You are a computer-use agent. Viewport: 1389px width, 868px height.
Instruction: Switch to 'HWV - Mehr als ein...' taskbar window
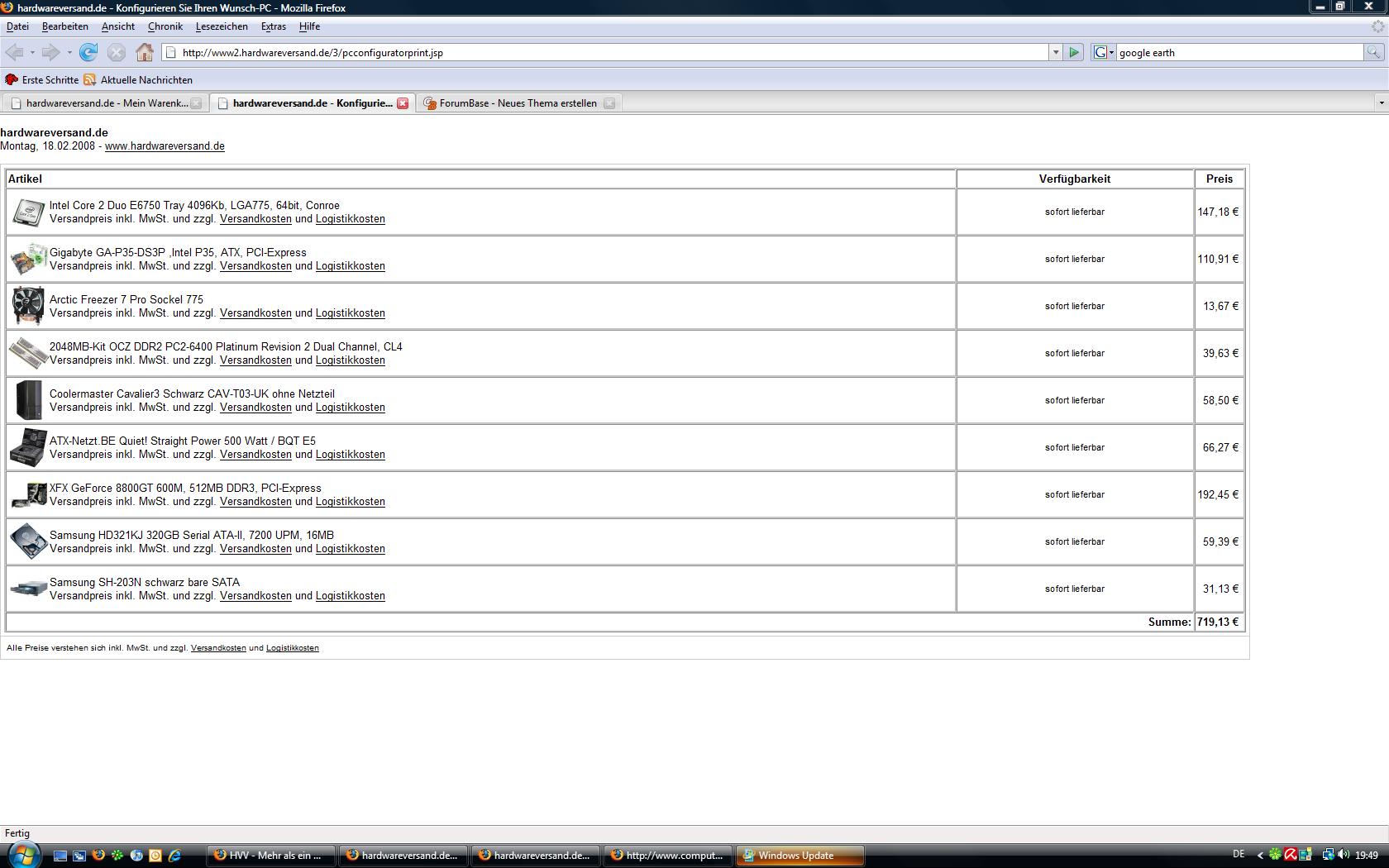click(270, 856)
